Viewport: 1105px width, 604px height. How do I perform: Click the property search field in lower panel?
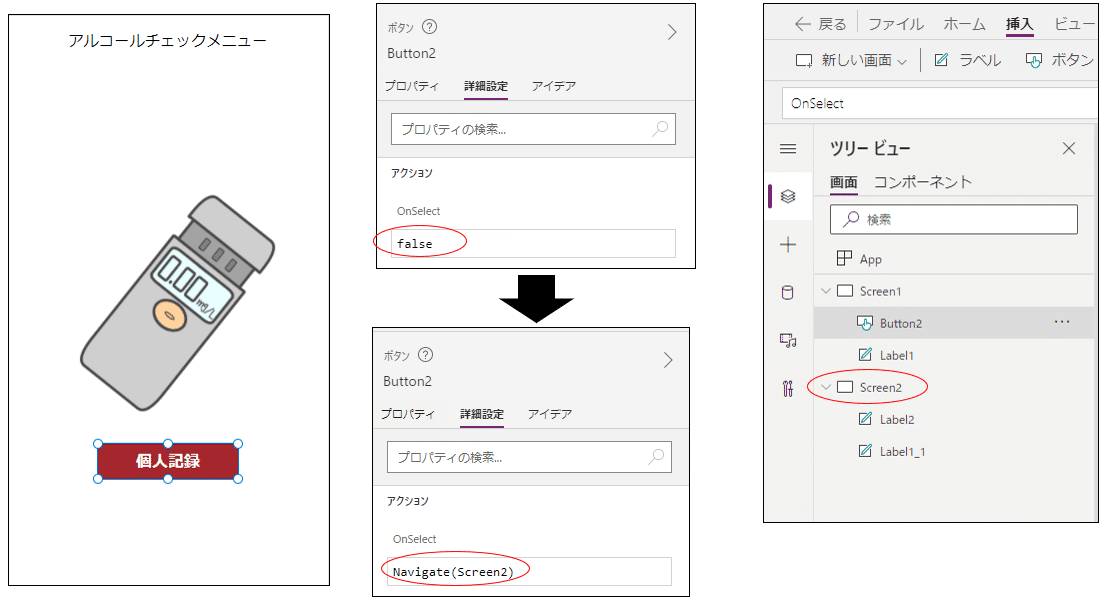pyautogui.click(x=529, y=457)
